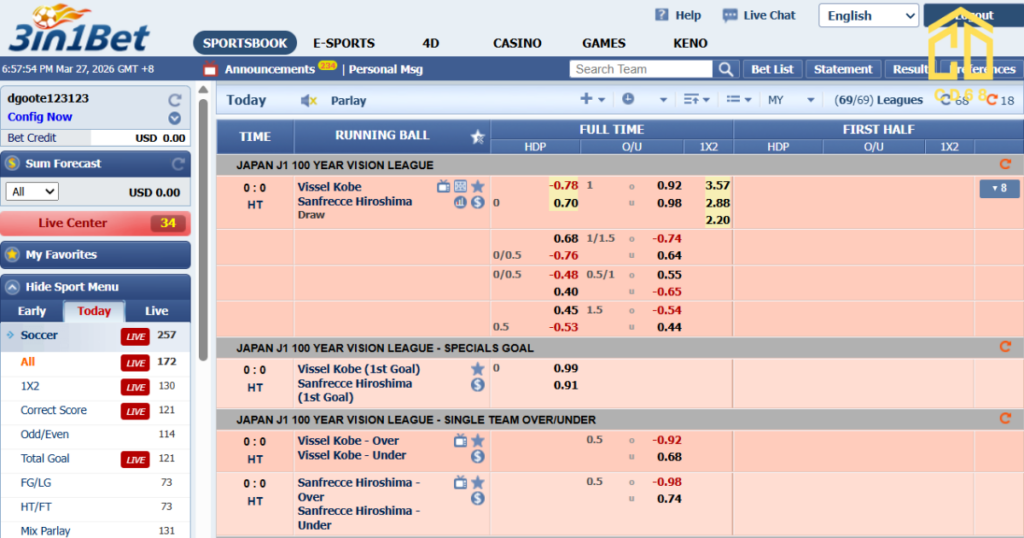Image resolution: width=1024 pixels, height=538 pixels.
Task: Open the English language dropdown
Action: 869,16
